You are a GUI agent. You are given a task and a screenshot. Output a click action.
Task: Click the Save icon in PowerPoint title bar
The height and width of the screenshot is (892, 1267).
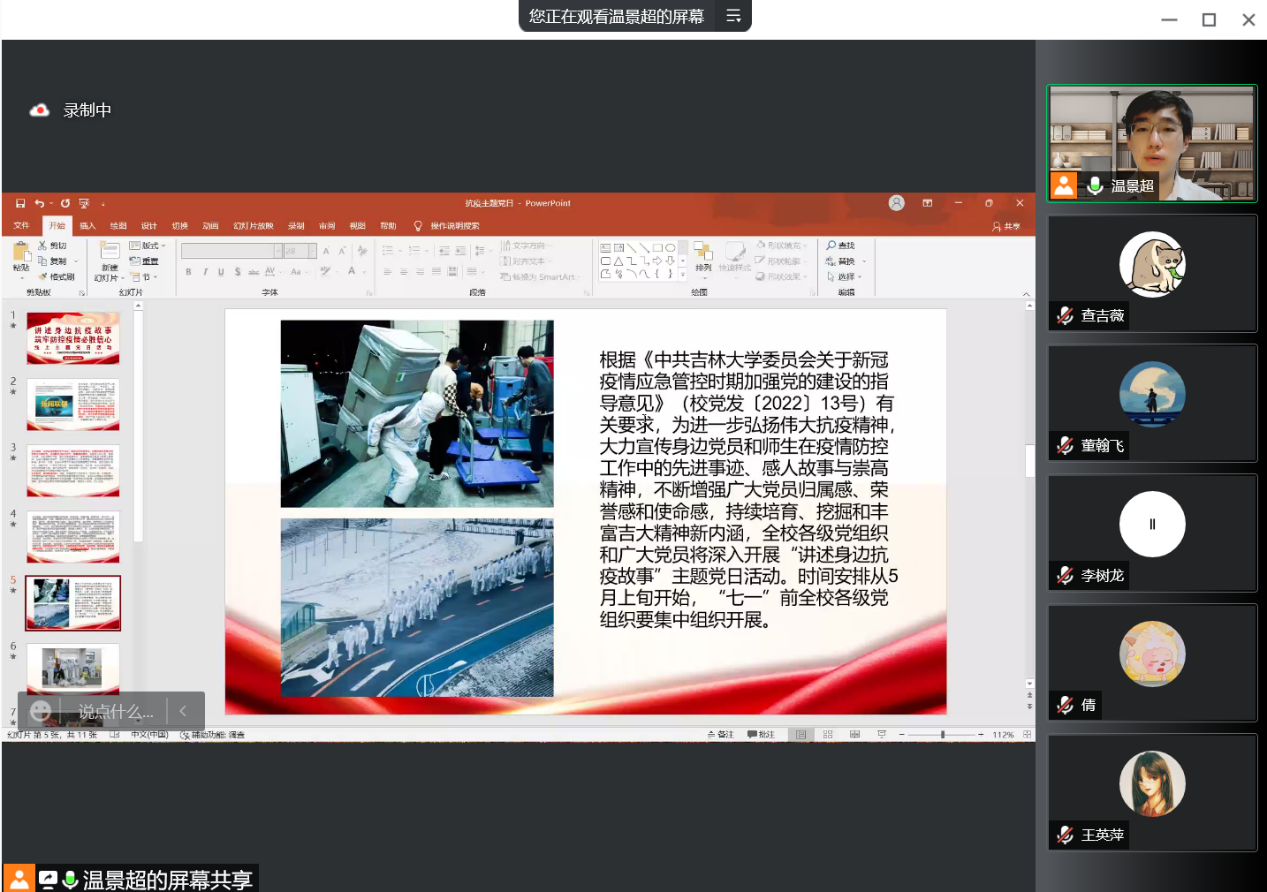pyautogui.click(x=20, y=203)
